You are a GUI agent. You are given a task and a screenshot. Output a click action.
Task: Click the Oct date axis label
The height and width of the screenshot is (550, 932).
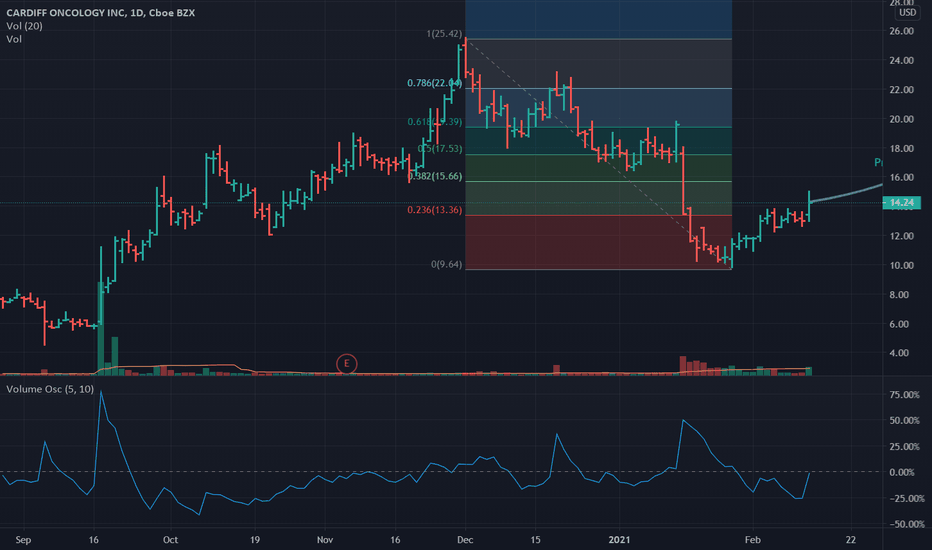(171, 540)
